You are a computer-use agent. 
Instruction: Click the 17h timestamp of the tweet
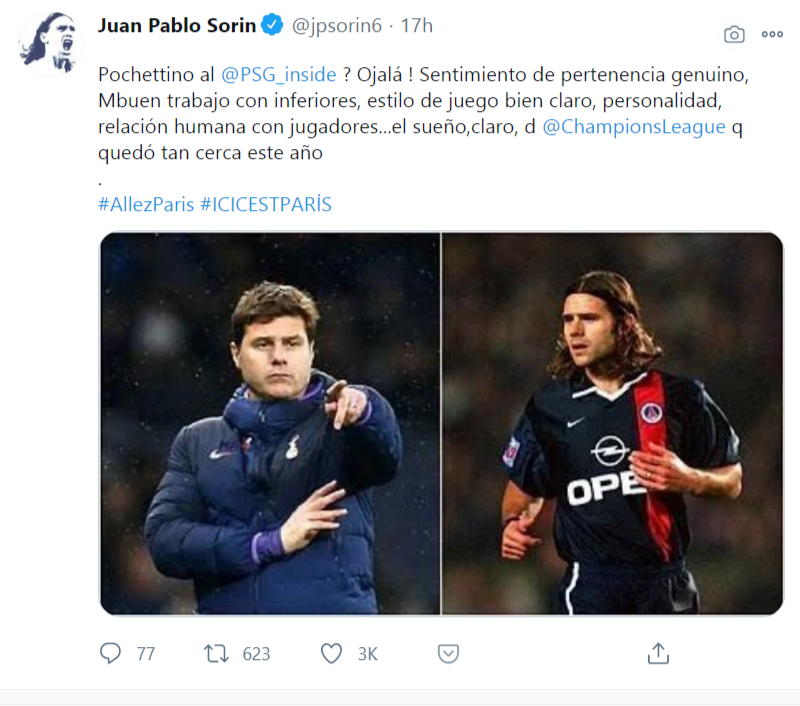[417, 26]
